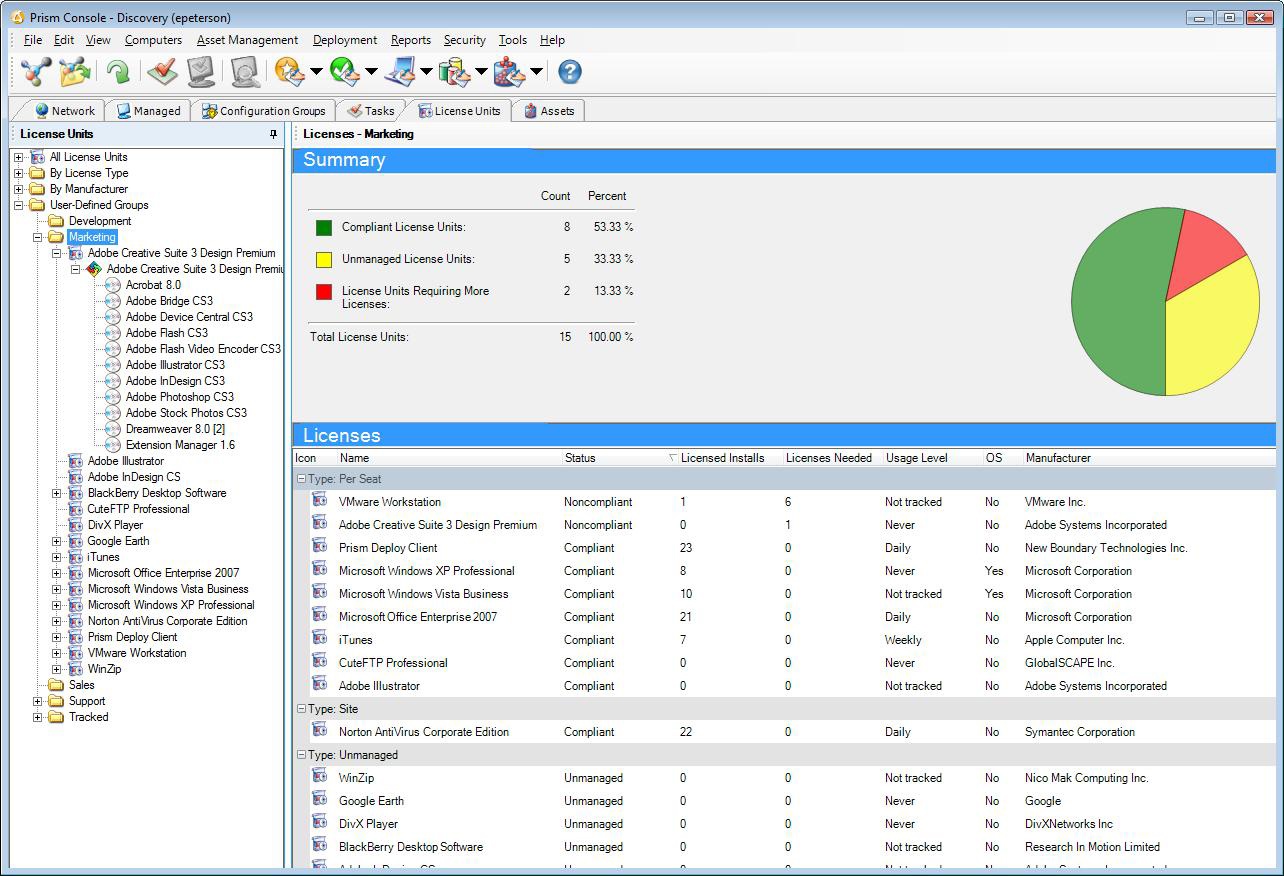Expand the Tracked folder tree node
This screenshot has width=1284, height=876.
(x=37, y=717)
